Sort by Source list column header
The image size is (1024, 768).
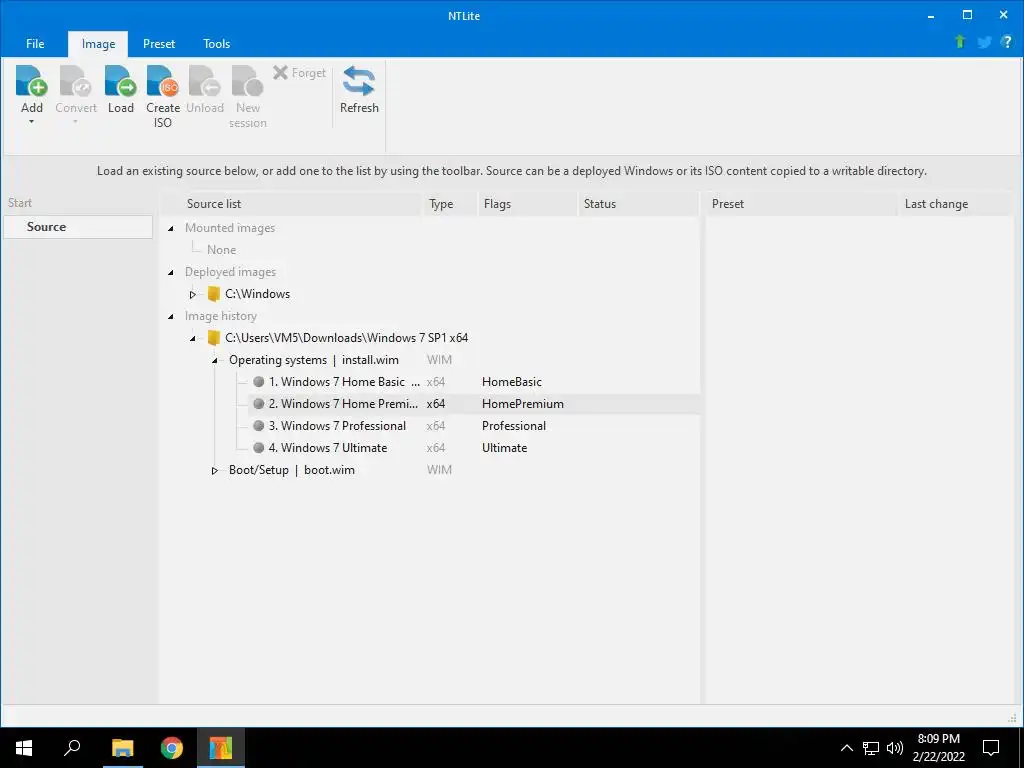click(291, 204)
